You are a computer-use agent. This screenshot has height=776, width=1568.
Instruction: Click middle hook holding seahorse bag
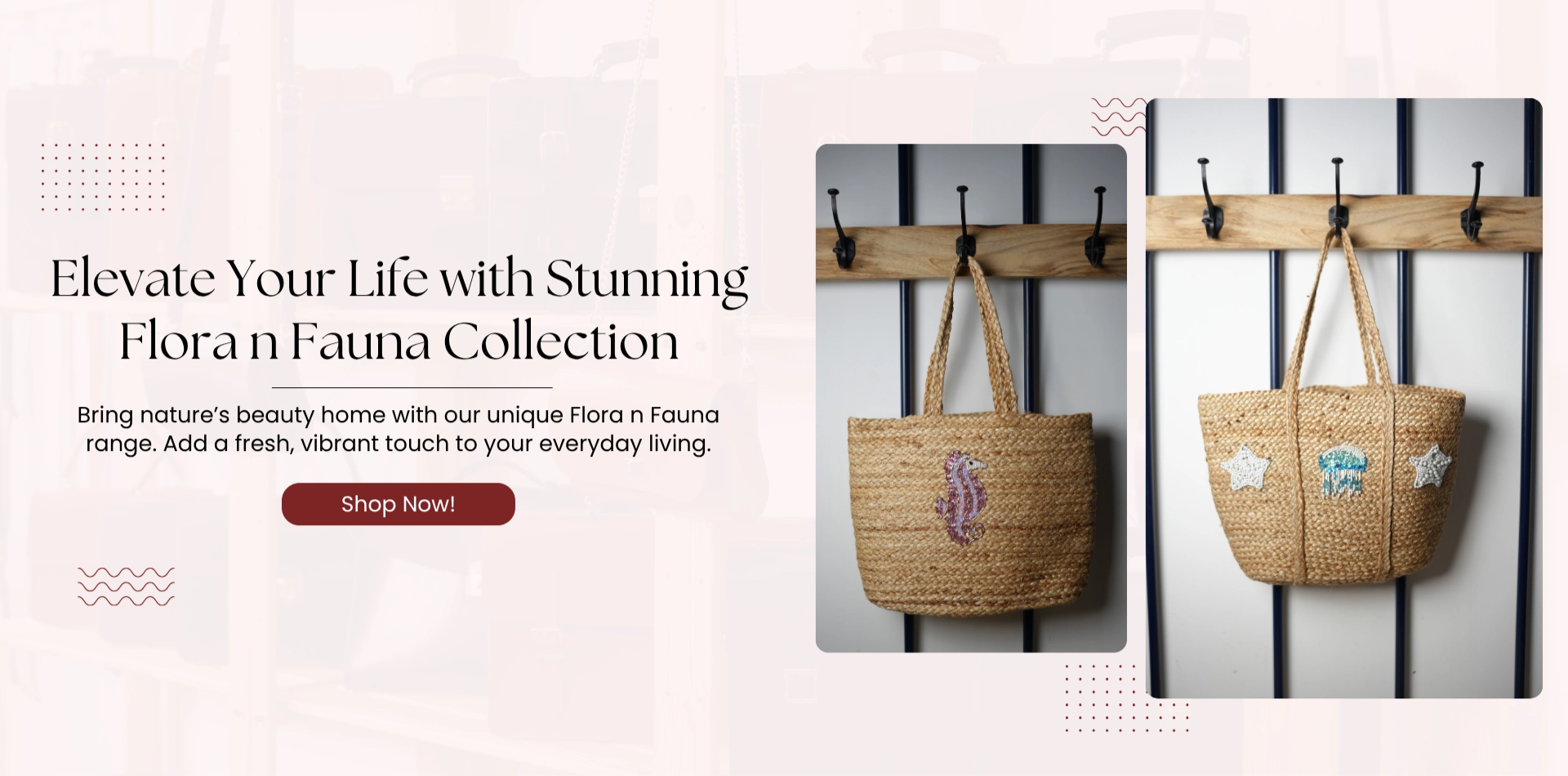pos(964,224)
